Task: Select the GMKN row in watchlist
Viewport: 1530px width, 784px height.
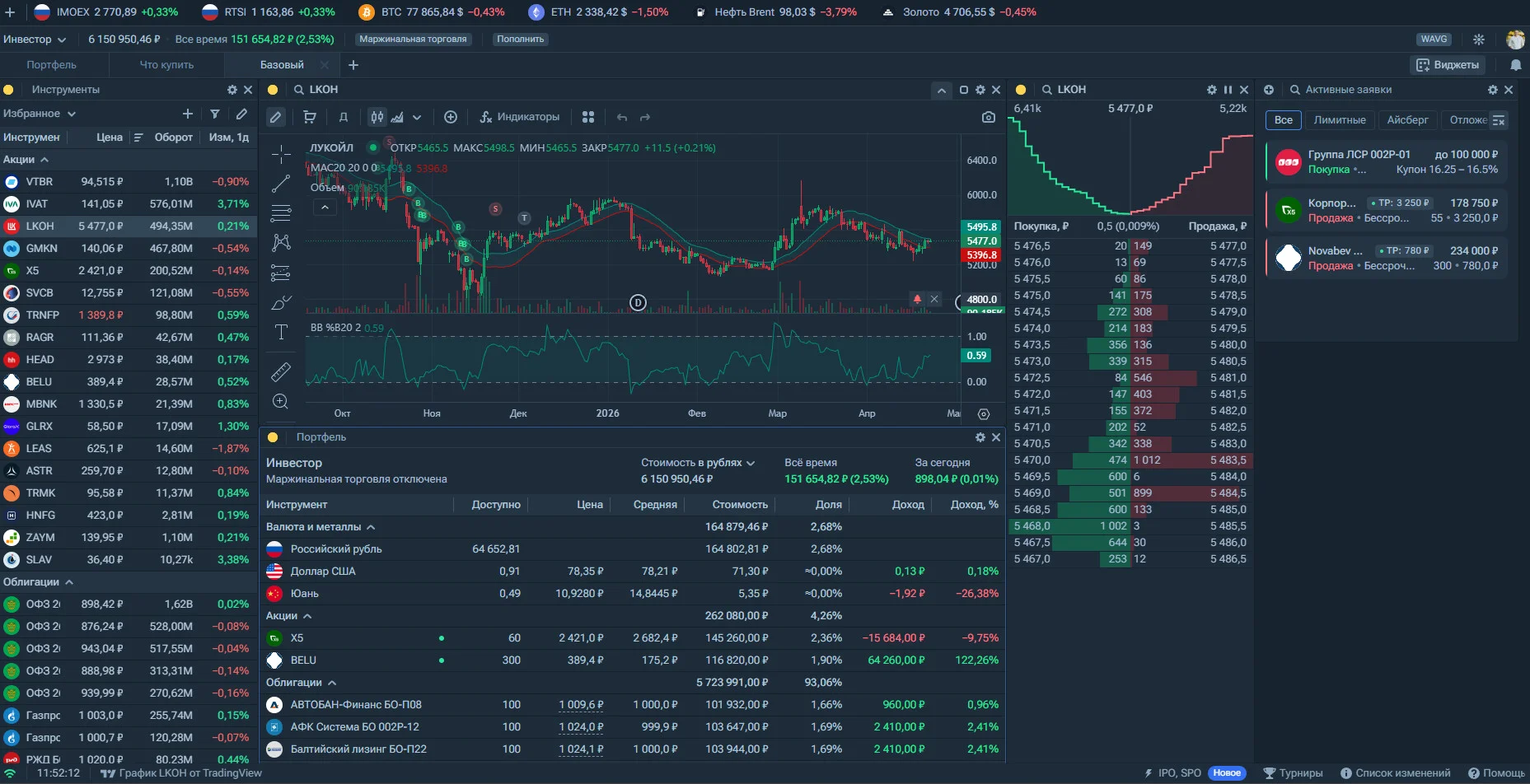Action: [x=129, y=248]
